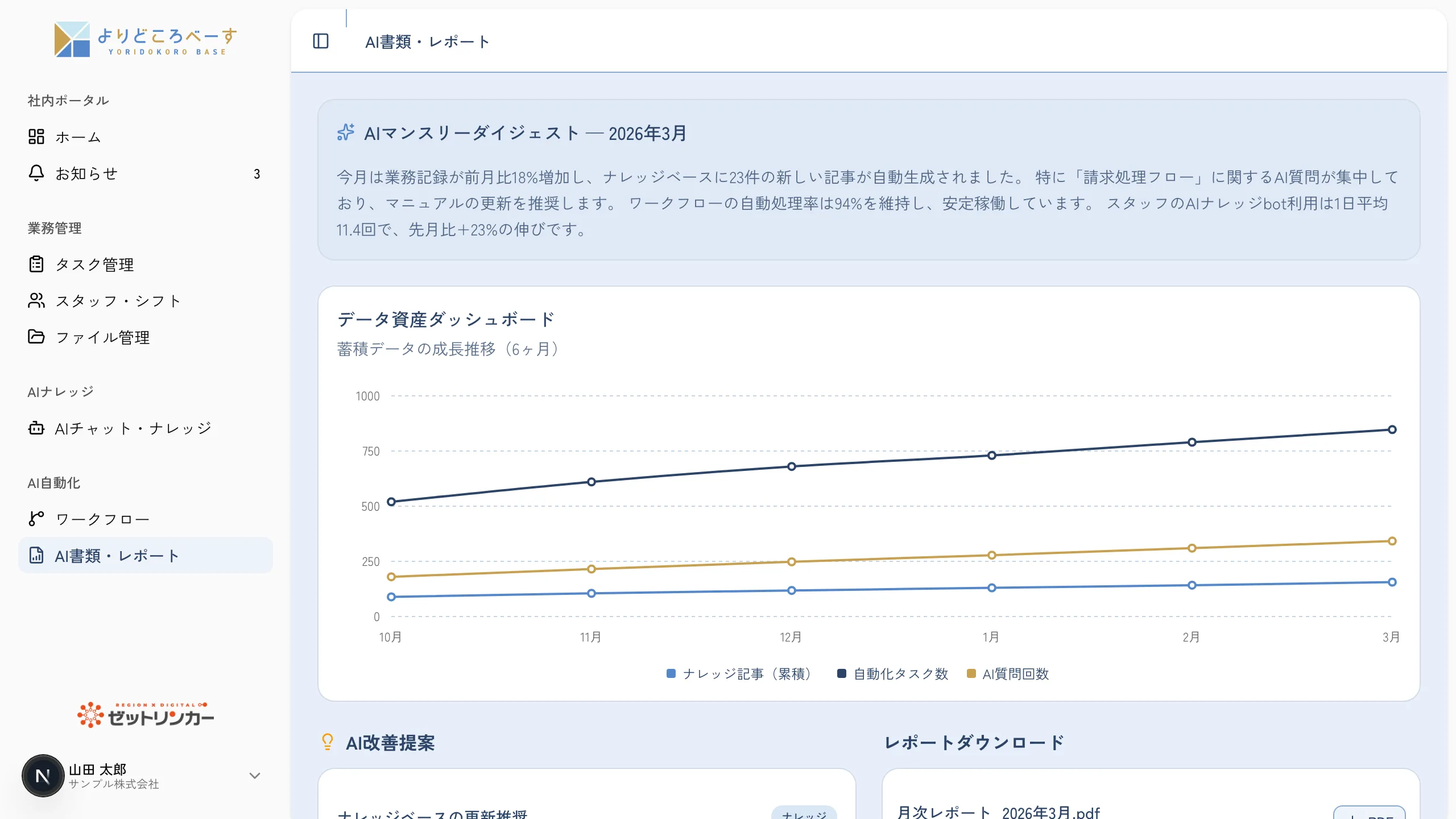The image size is (1456, 819).
Task: Click the 3月 point on AI質問回数 line
Action: (x=1392, y=541)
